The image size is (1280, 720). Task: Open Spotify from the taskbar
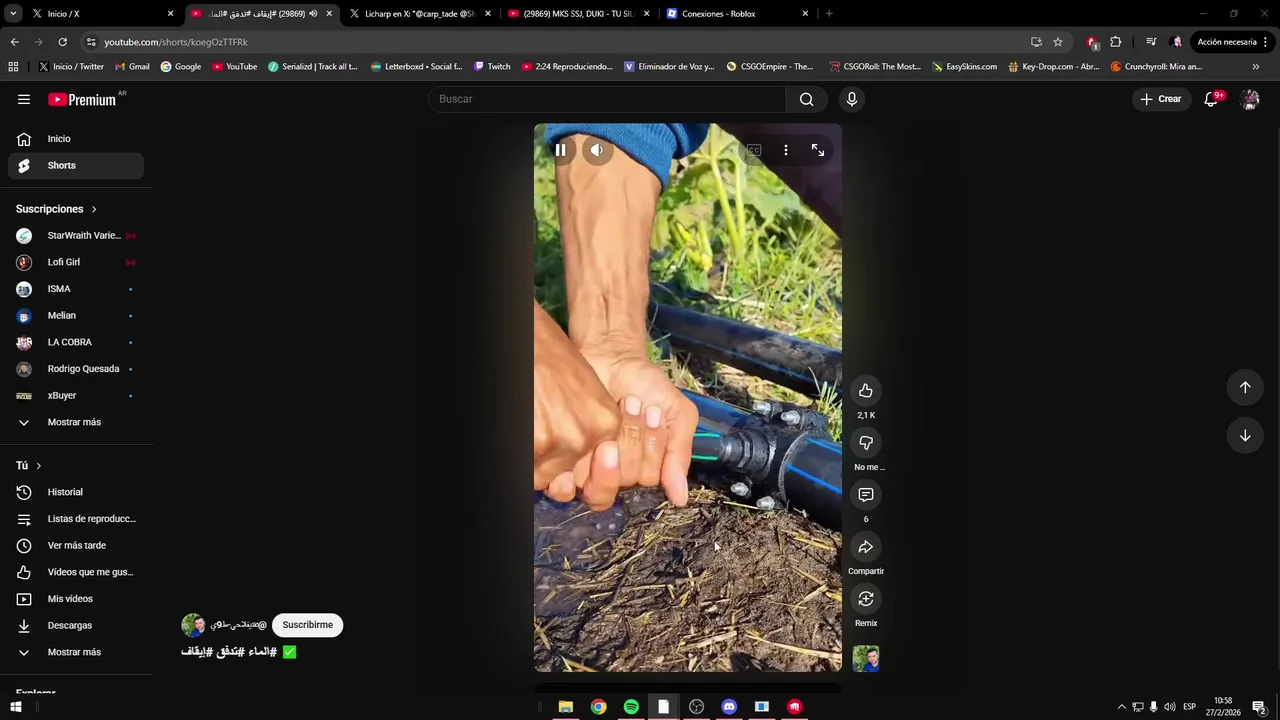coord(631,707)
